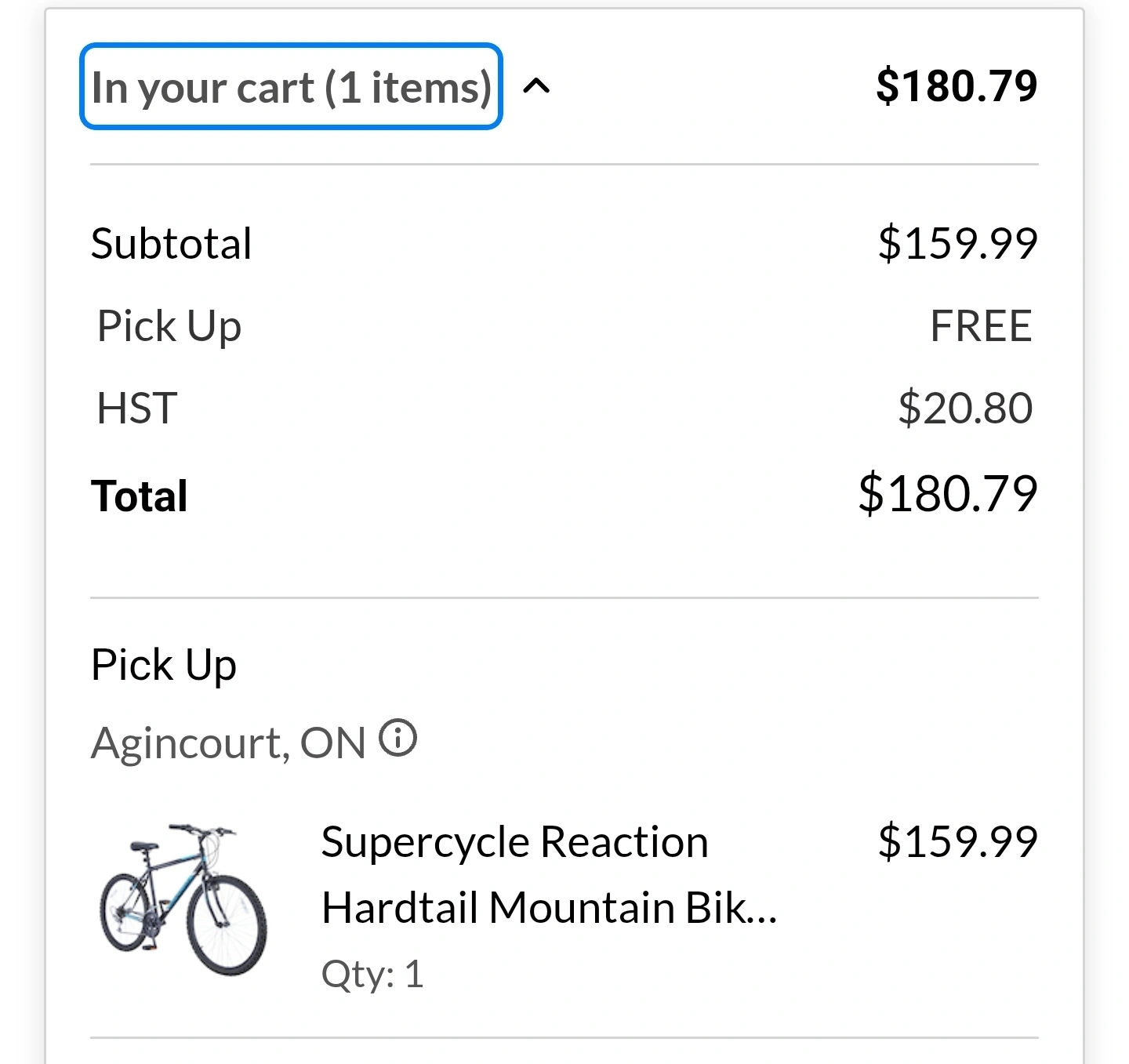
Task: Click the FREE pickup cost value
Action: pyautogui.click(x=981, y=326)
